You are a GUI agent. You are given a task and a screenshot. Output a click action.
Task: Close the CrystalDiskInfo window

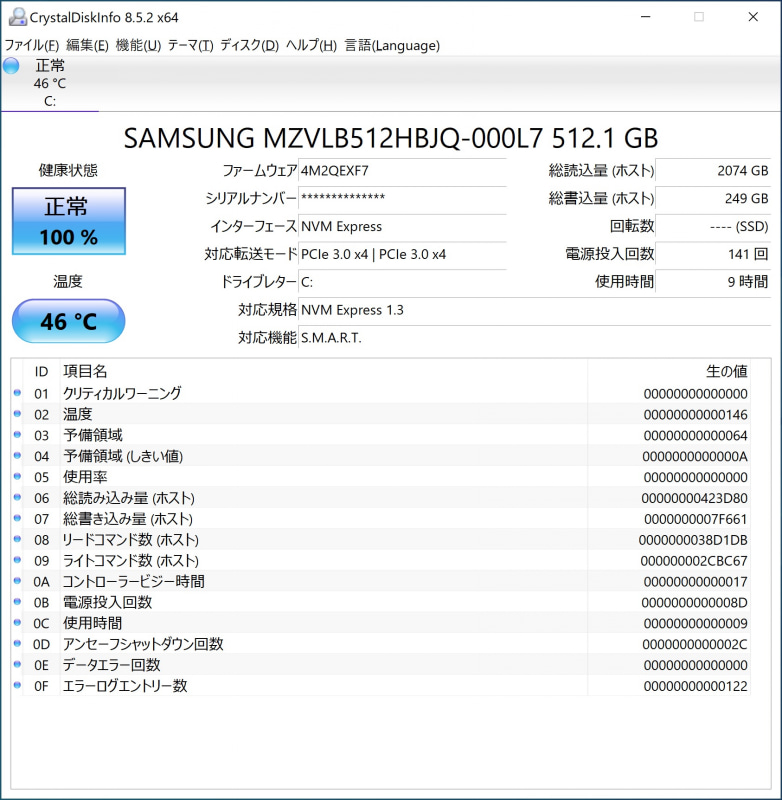pyautogui.click(x=753, y=17)
